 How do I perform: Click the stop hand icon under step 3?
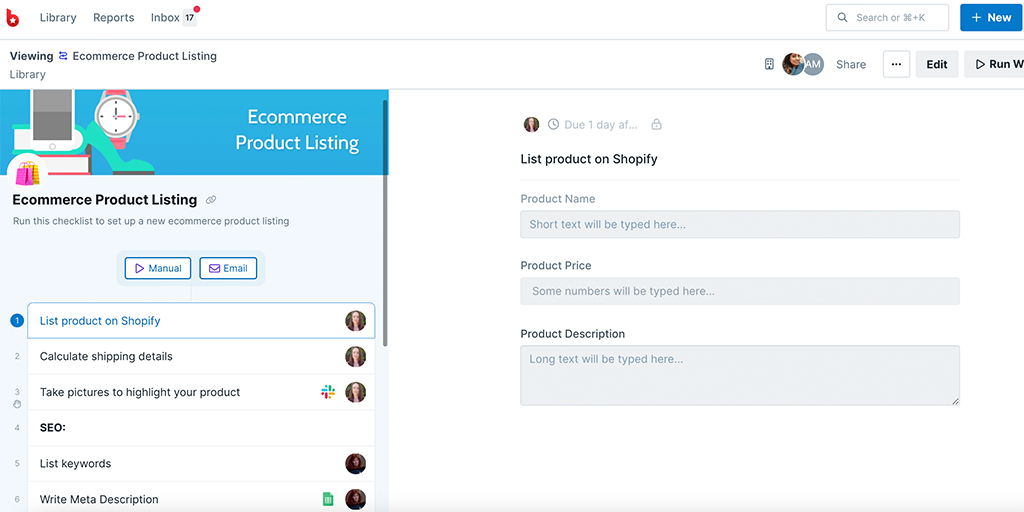17,404
